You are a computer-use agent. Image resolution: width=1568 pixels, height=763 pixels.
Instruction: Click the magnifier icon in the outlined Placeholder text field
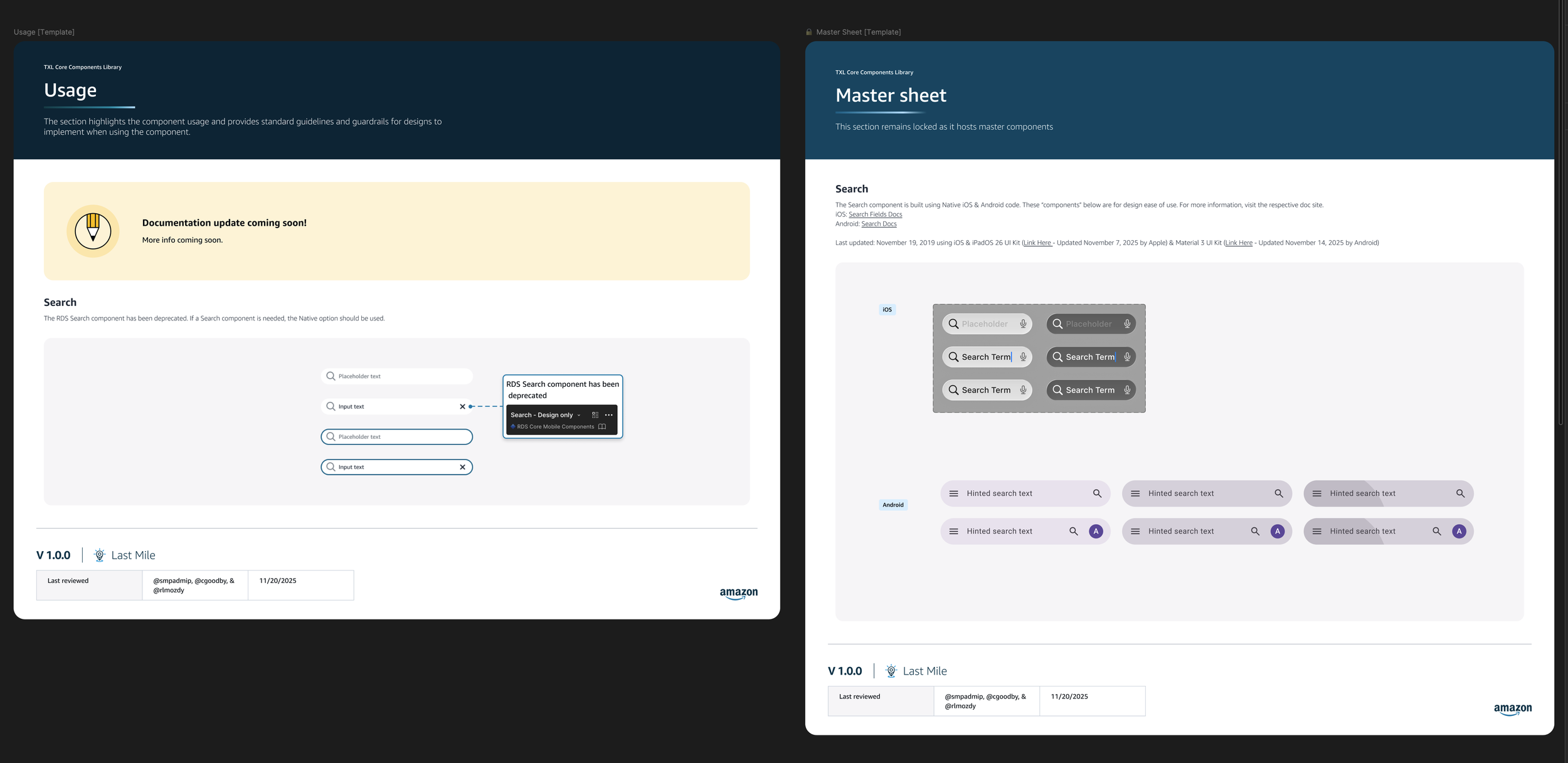331,436
